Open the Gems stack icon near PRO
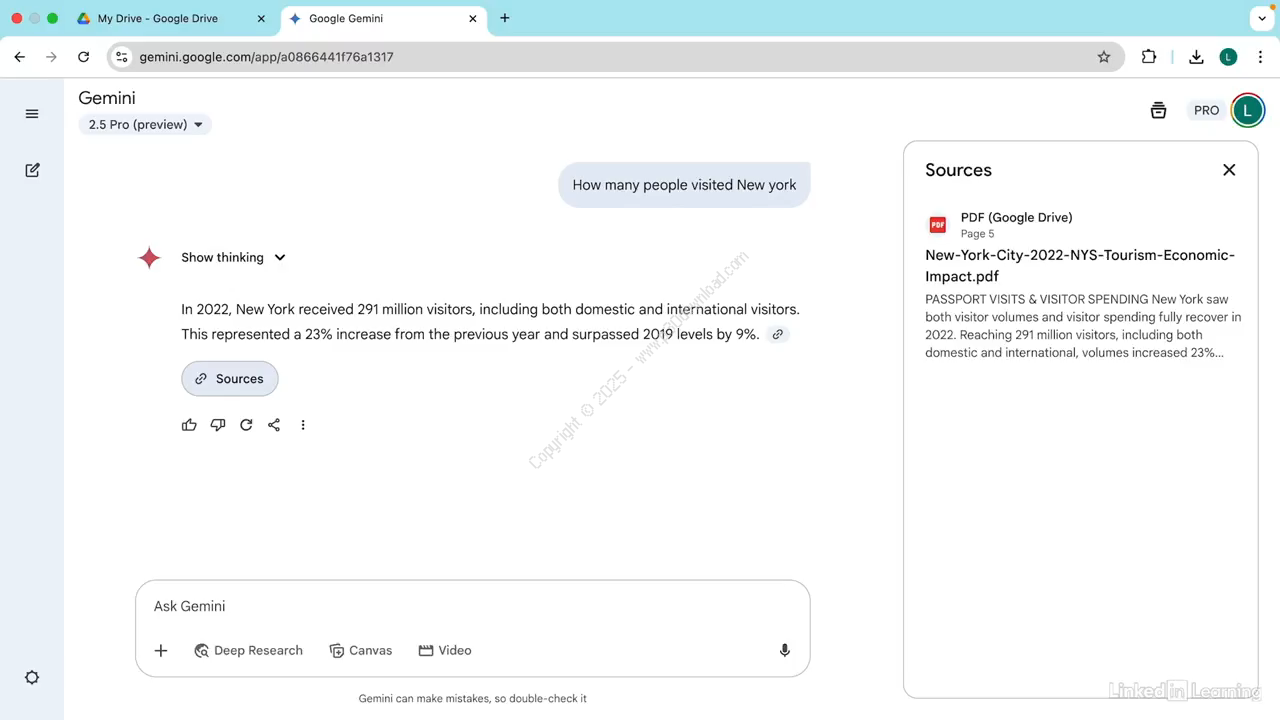1280x720 pixels. coord(1158,111)
